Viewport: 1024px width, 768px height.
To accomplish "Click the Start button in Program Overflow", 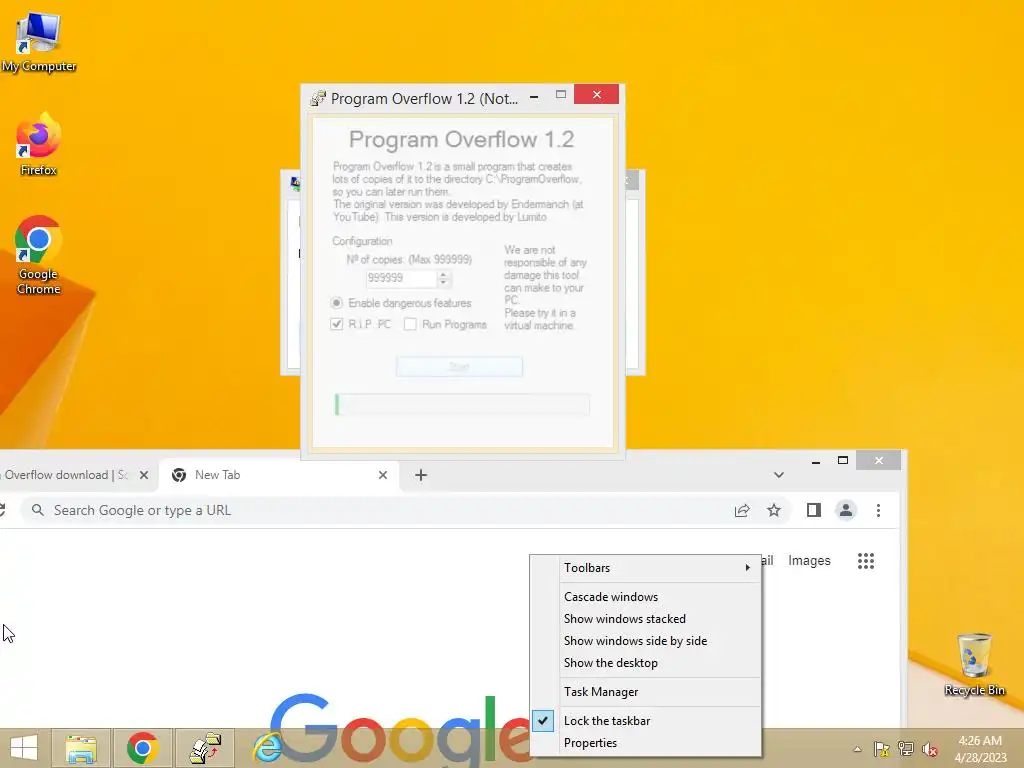I will pos(459,366).
